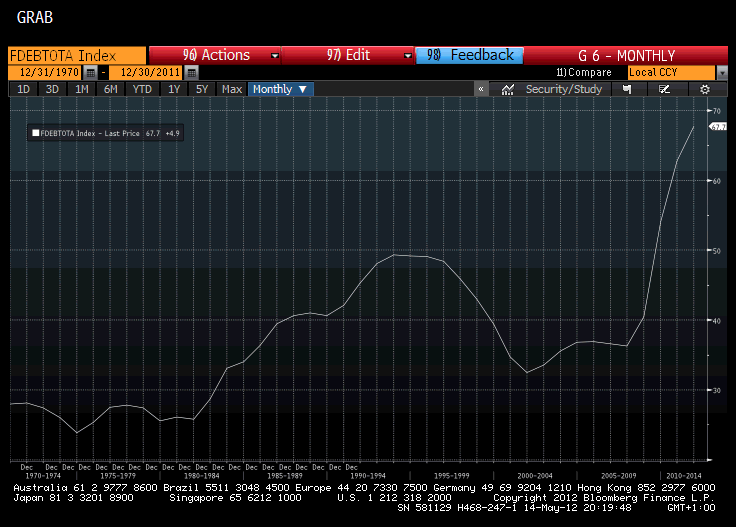This screenshot has height=527, width=736.
Task: Click the 1970-1974 x-axis label
Action: (43, 475)
